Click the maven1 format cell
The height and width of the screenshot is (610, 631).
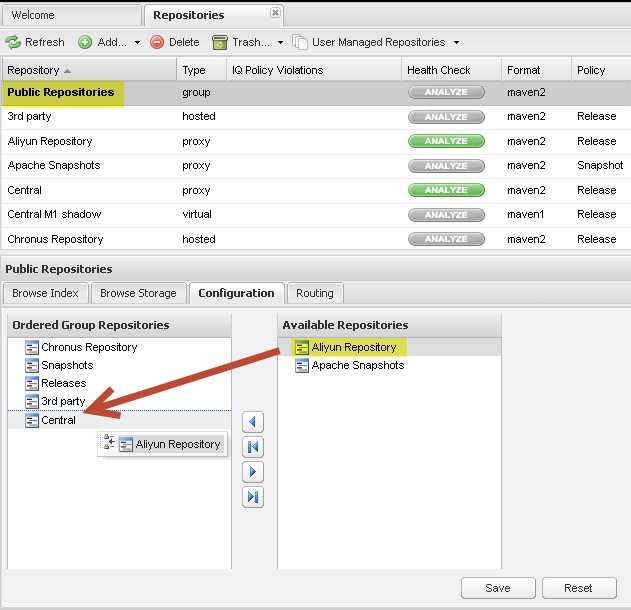click(x=526, y=214)
